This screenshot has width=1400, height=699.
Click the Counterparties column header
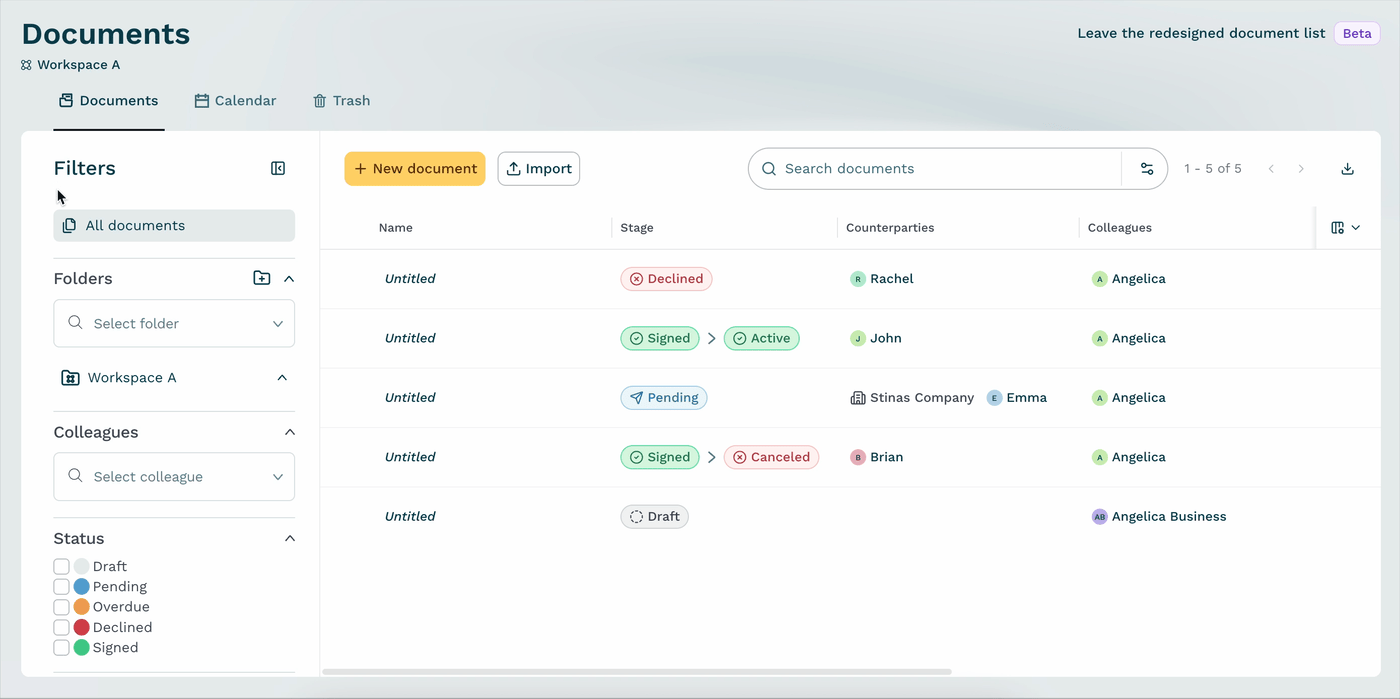pos(890,228)
